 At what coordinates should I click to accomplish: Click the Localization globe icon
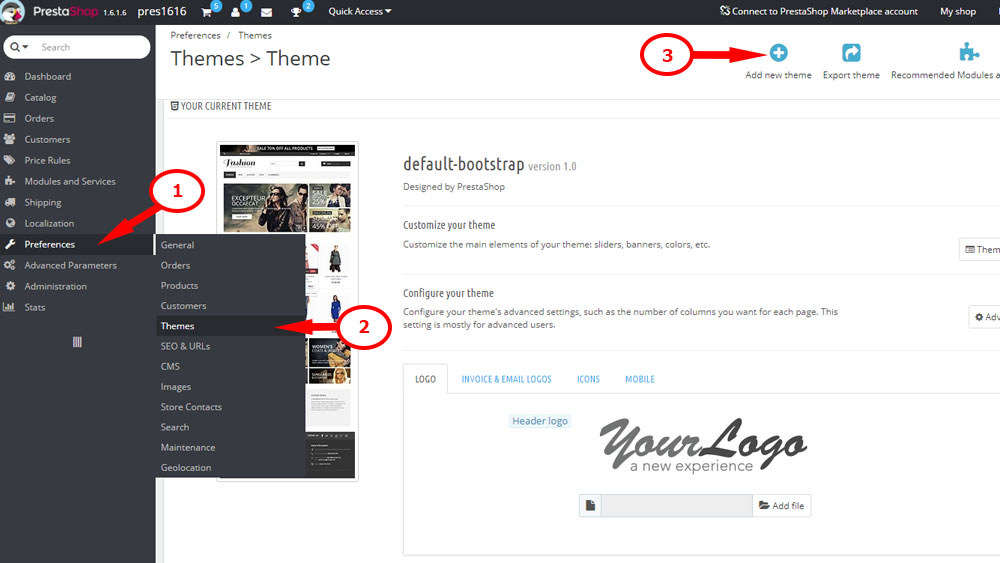tap(10, 224)
